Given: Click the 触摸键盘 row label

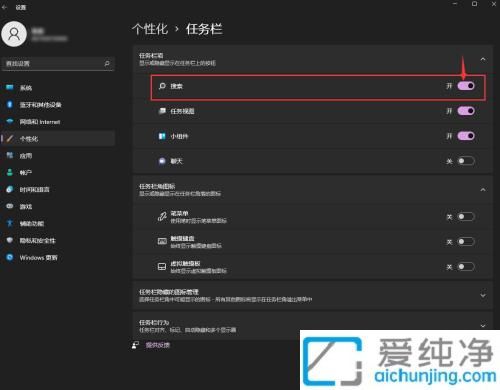Looking at the screenshot, I should (x=182, y=238).
